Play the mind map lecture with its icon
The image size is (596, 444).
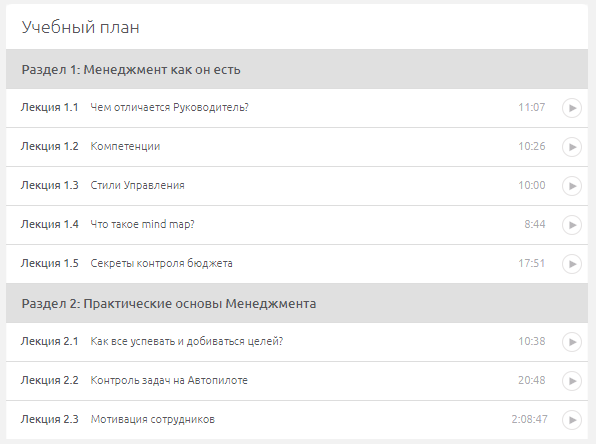[x=572, y=225]
